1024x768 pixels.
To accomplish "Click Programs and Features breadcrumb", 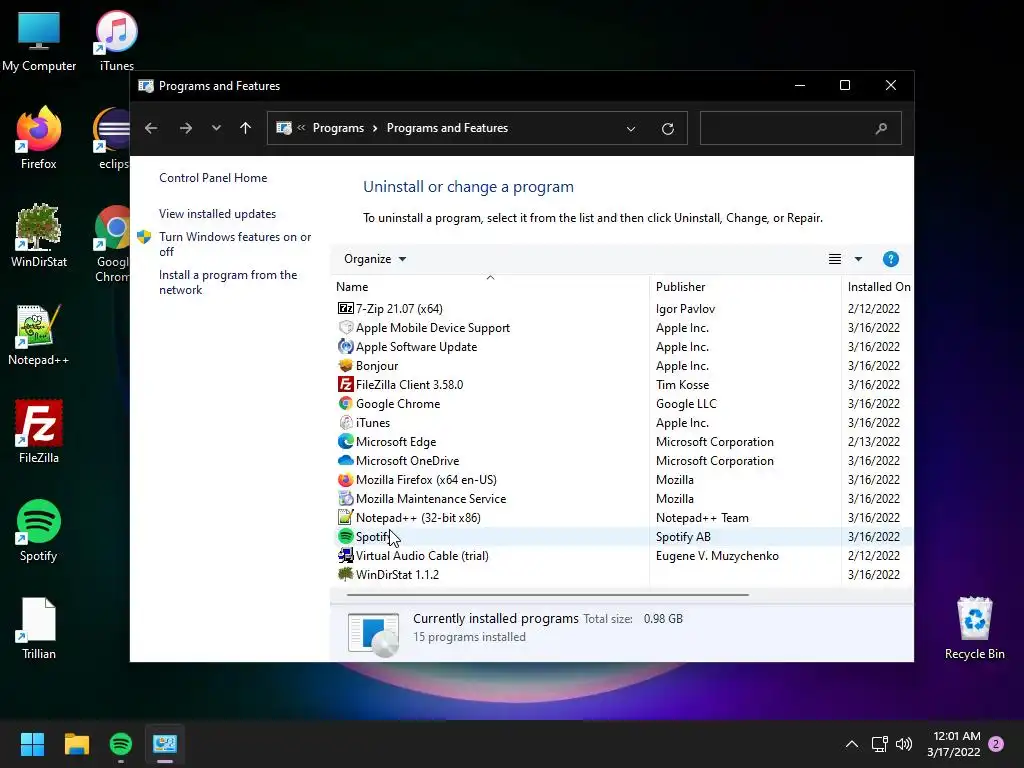I will (x=447, y=128).
